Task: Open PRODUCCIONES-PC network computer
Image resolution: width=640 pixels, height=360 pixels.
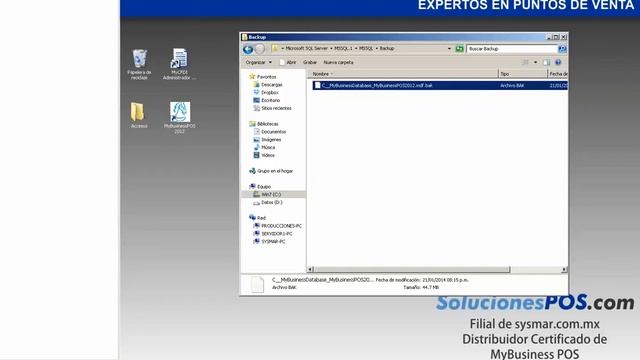Action: click(x=281, y=226)
